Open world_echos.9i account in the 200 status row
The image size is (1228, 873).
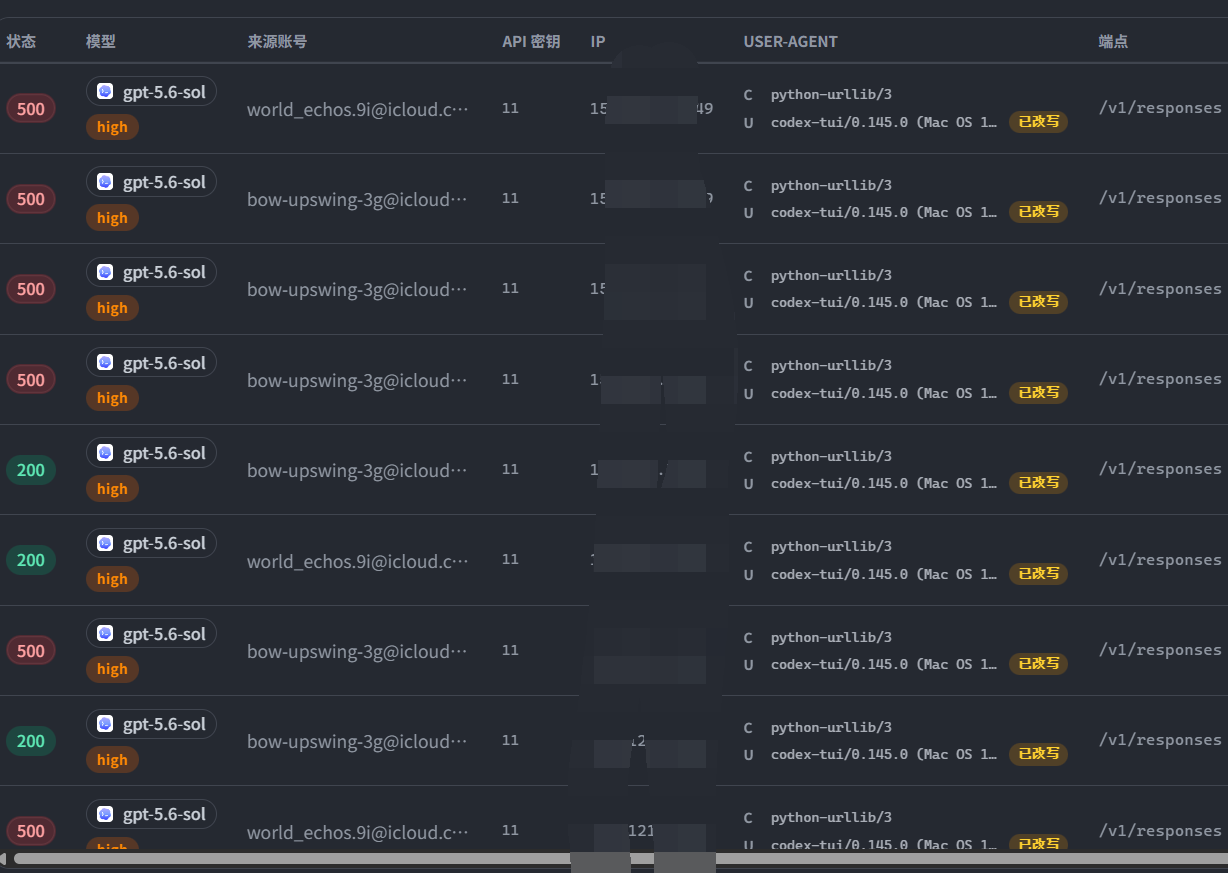click(x=358, y=561)
